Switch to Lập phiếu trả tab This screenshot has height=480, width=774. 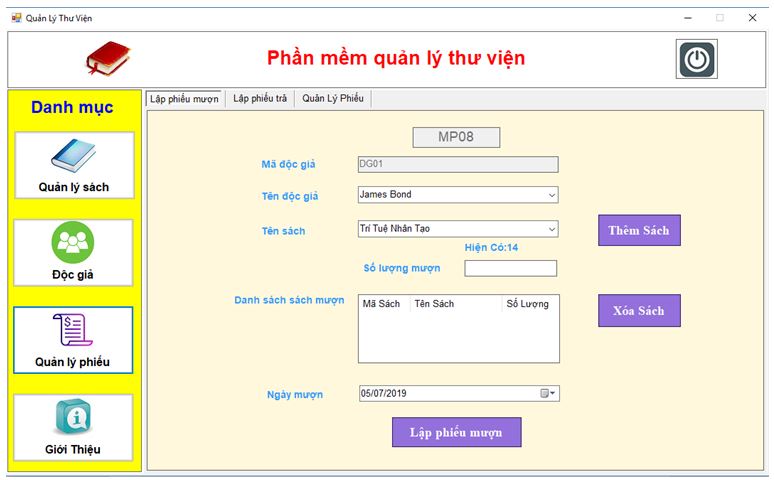pyautogui.click(x=260, y=98)
